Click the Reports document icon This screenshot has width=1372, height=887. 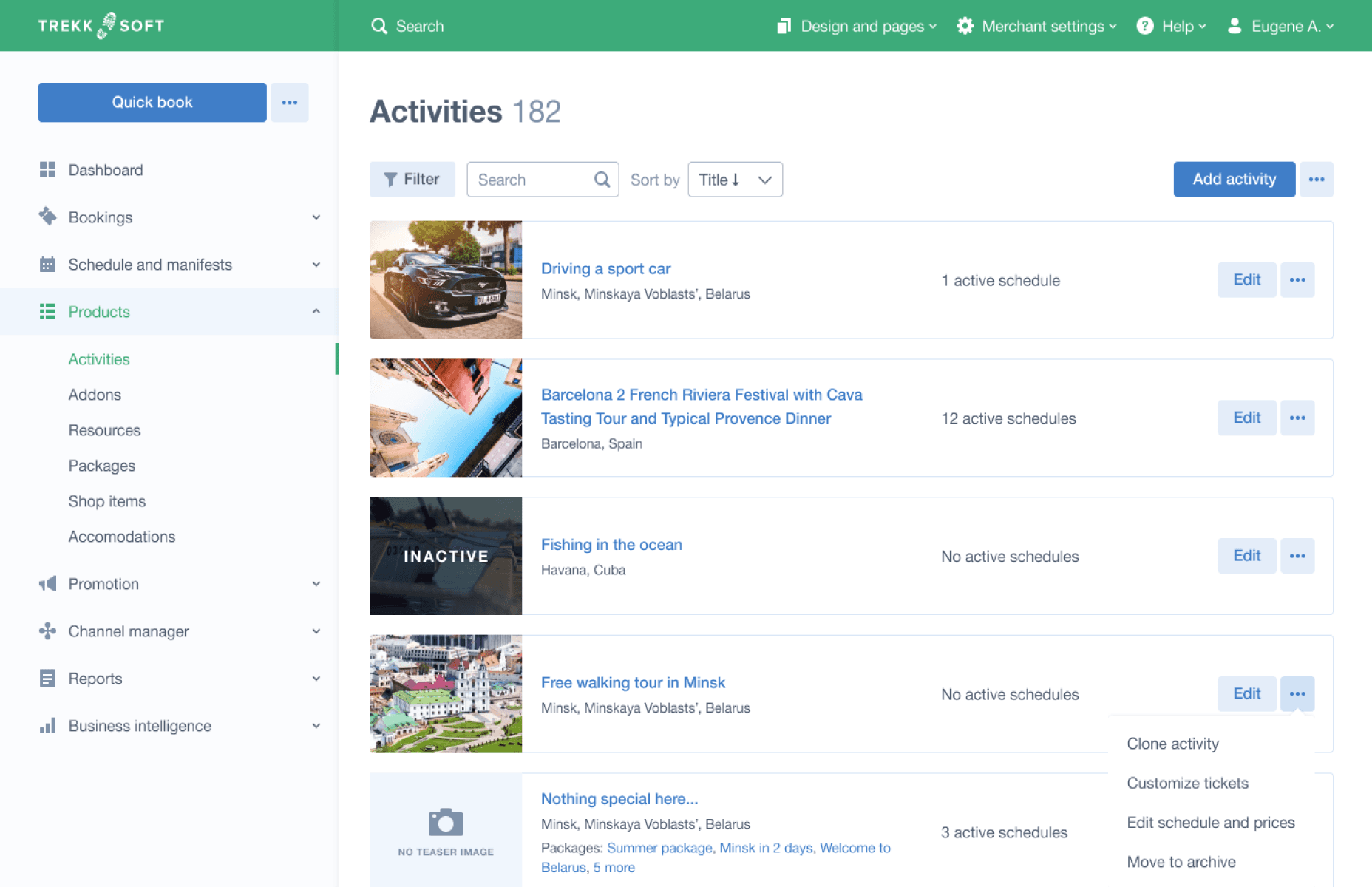47,679
